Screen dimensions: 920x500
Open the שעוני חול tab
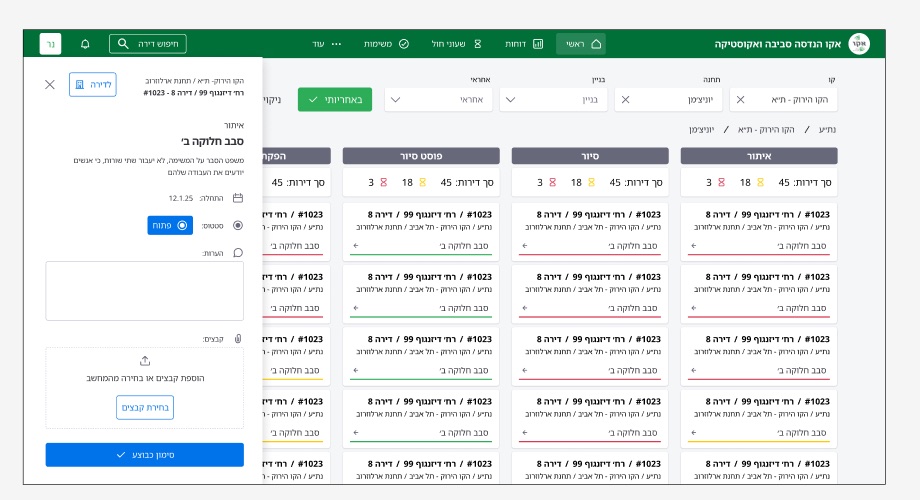pyautogui.click(x=456, y=44)
